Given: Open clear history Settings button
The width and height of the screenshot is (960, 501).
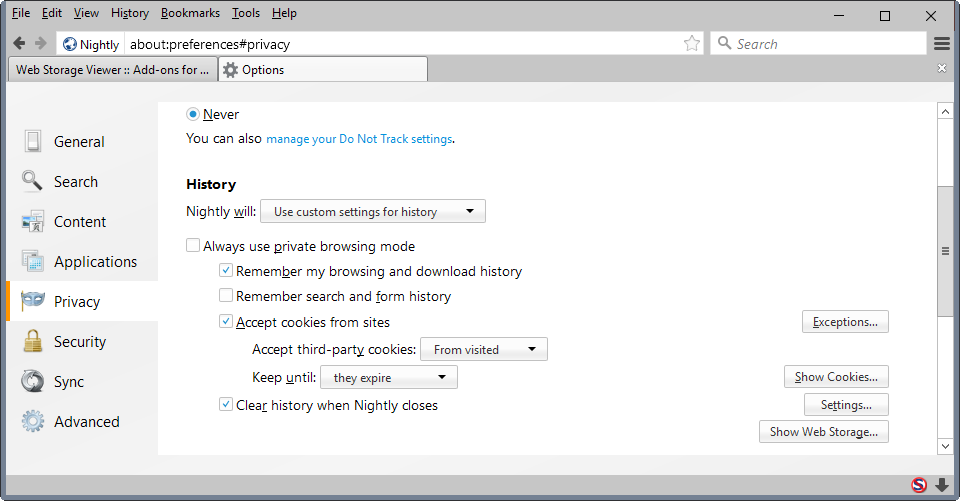Looking at the screenshot, I should [846, 405].
